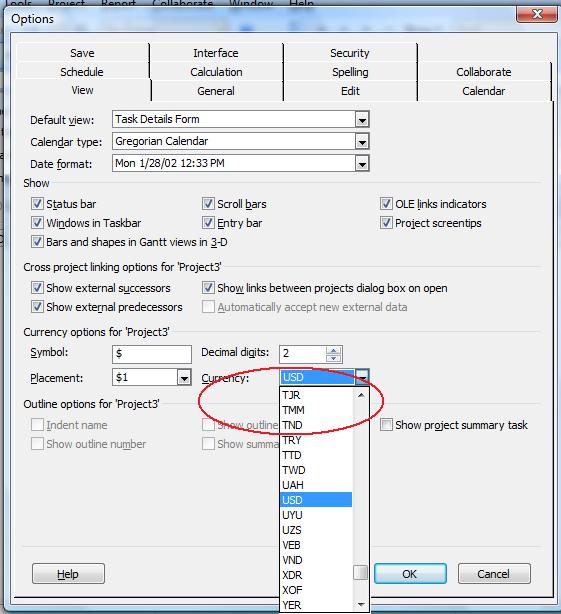Collapse the Currency dropdown arrow
The height and width of the screenshot is (614, 561).
362,377
